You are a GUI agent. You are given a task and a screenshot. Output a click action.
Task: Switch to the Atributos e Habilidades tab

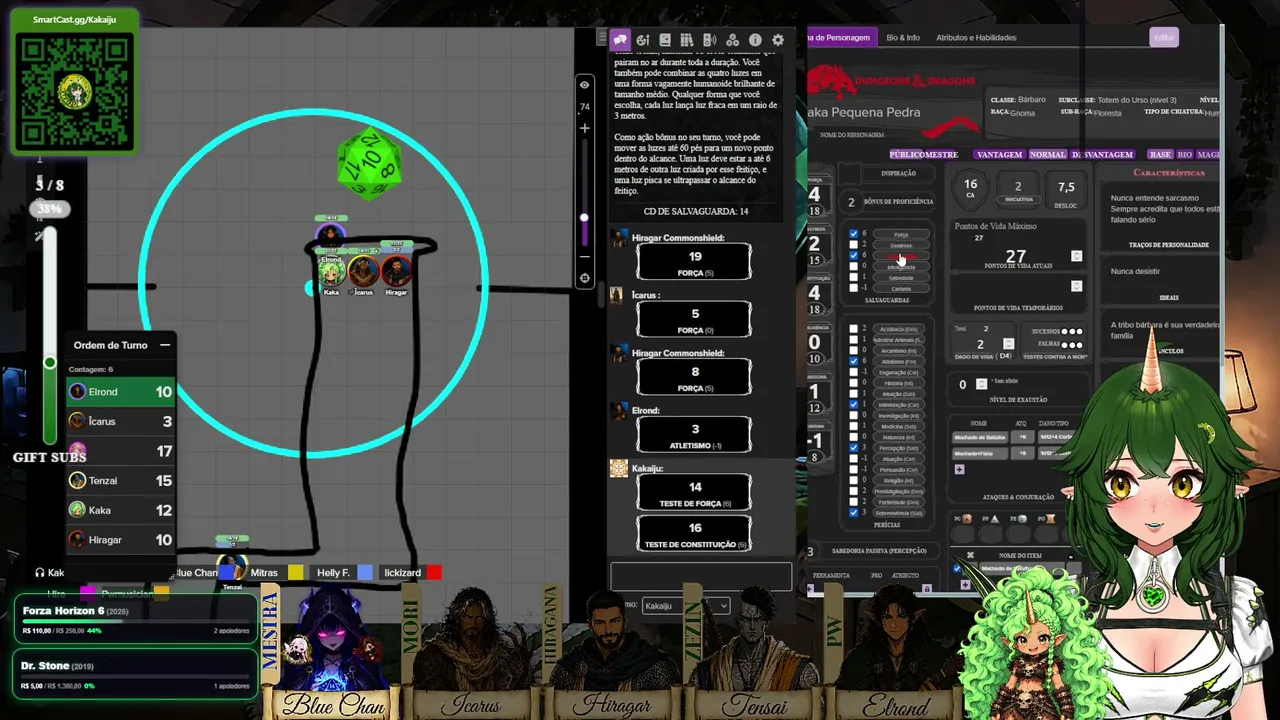pyautogui.click(x=976, y=38)
